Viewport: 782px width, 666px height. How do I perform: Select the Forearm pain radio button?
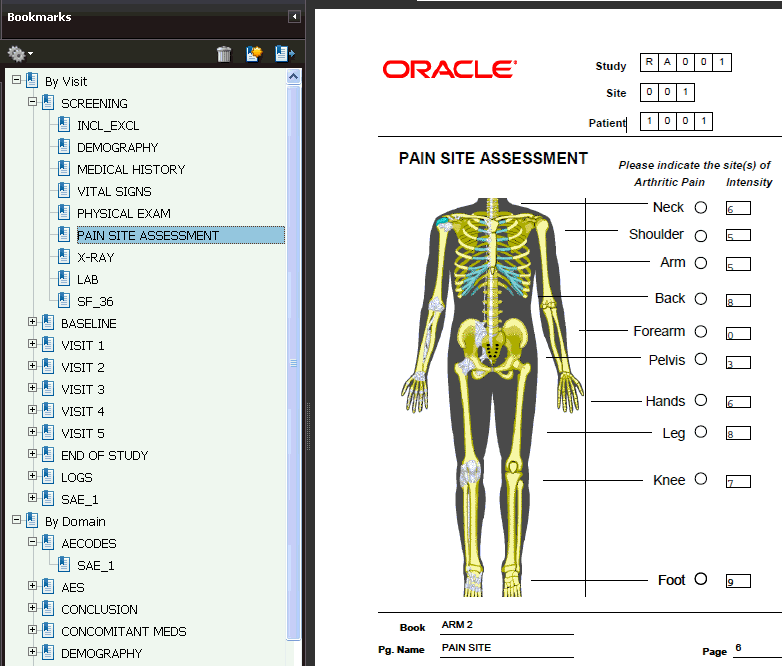701,331
